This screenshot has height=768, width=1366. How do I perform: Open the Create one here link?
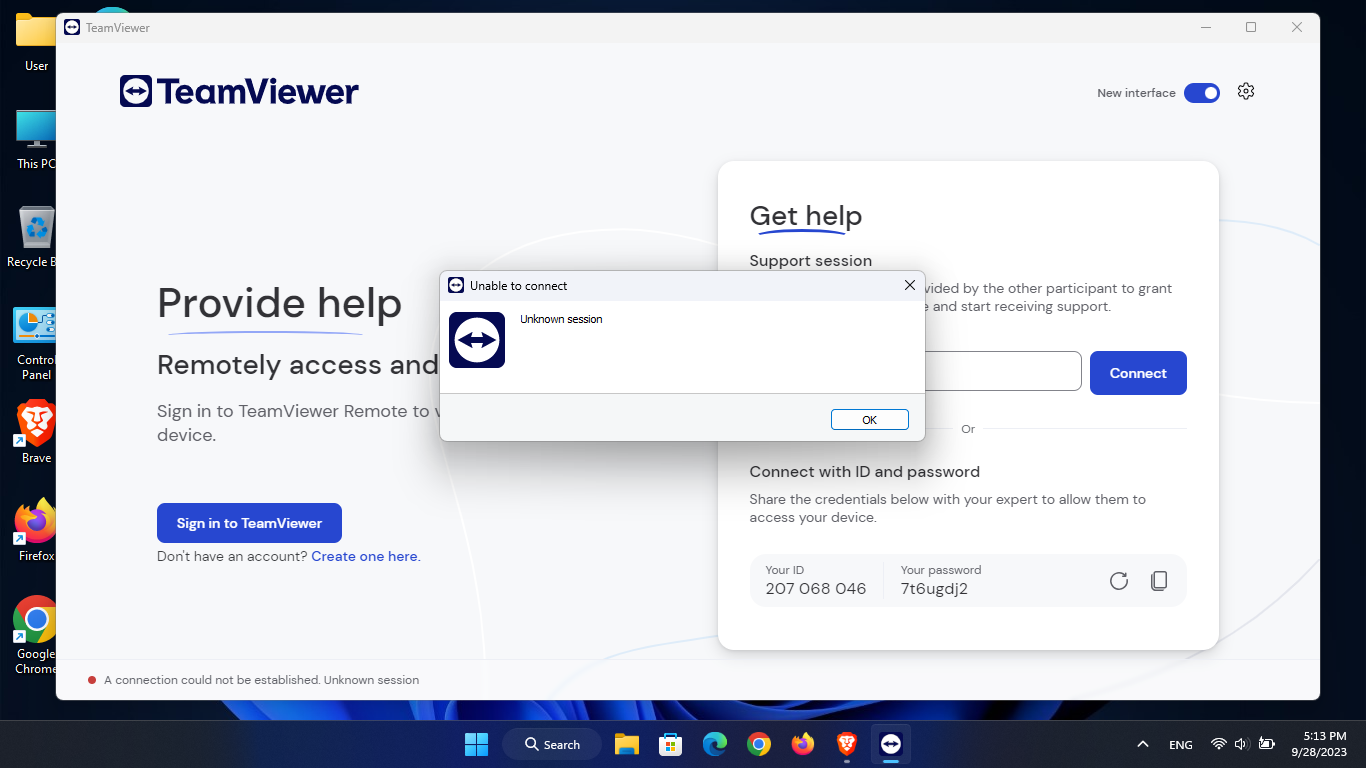(364, 555)
